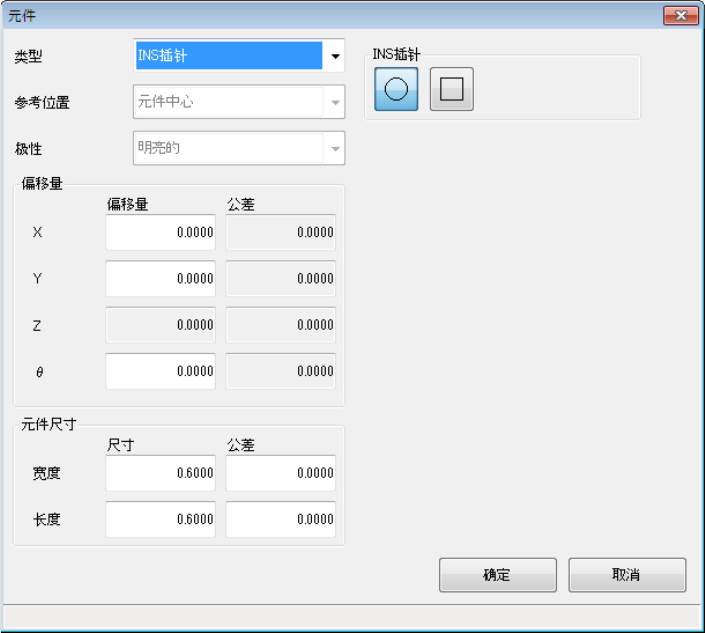
Task: Click the X offset value field
Action: 161,232
